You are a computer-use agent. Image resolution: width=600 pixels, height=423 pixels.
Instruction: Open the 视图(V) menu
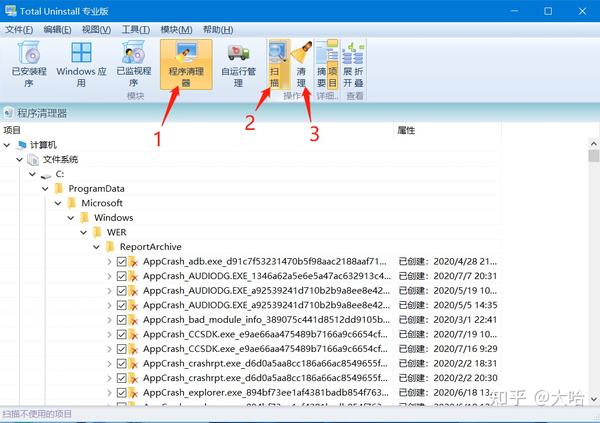[x=96, y=30]
